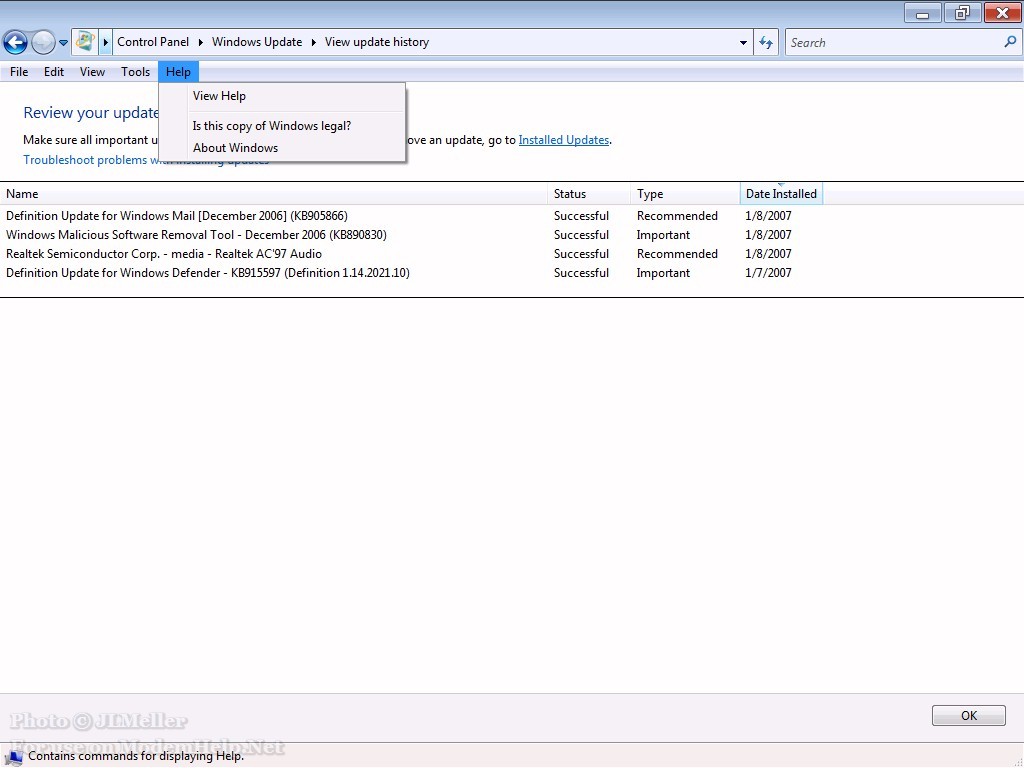Image resolution: width=1024 pixels, height=768 pixels.
Task: Choose About Windows in the Help menu
Action: tap(235, 148)
